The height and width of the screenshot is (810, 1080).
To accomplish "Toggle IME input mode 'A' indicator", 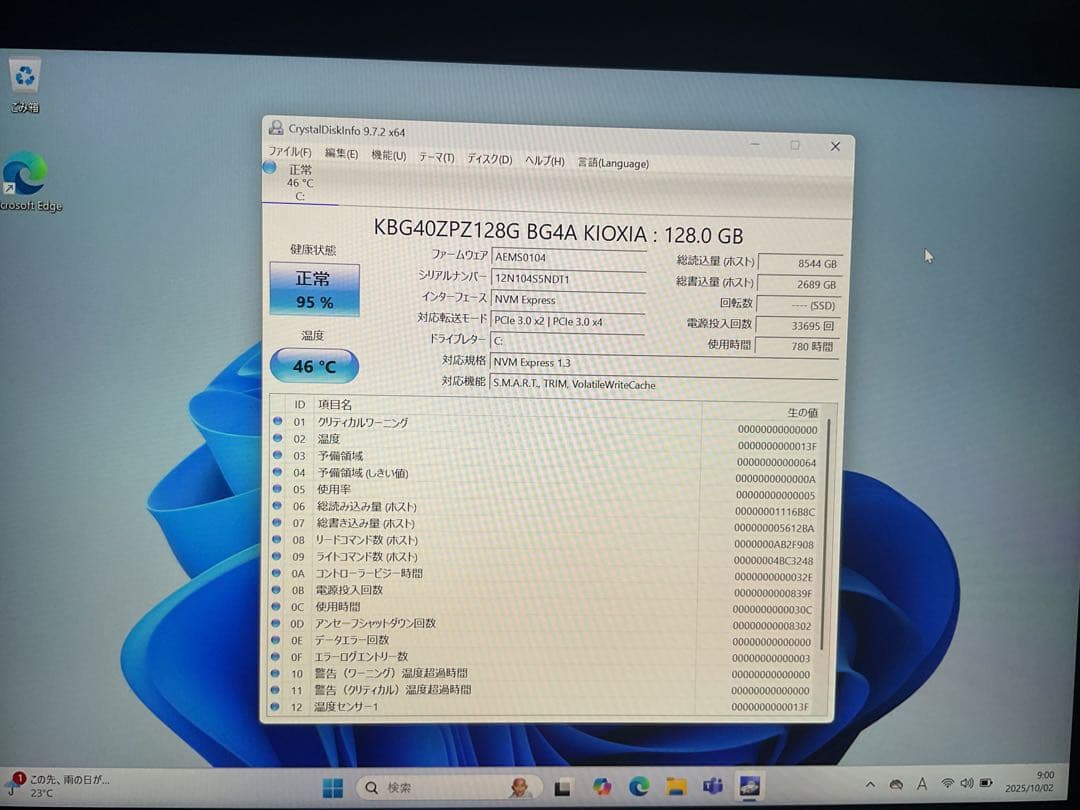I will [922, 784].
